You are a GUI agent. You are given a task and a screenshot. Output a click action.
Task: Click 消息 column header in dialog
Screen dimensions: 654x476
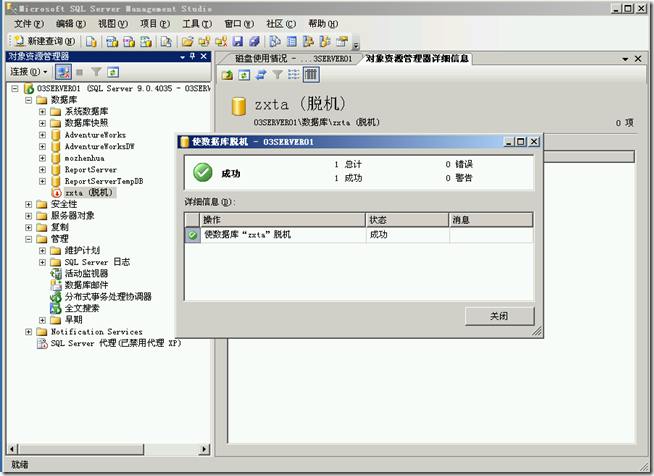pos(491,220)
